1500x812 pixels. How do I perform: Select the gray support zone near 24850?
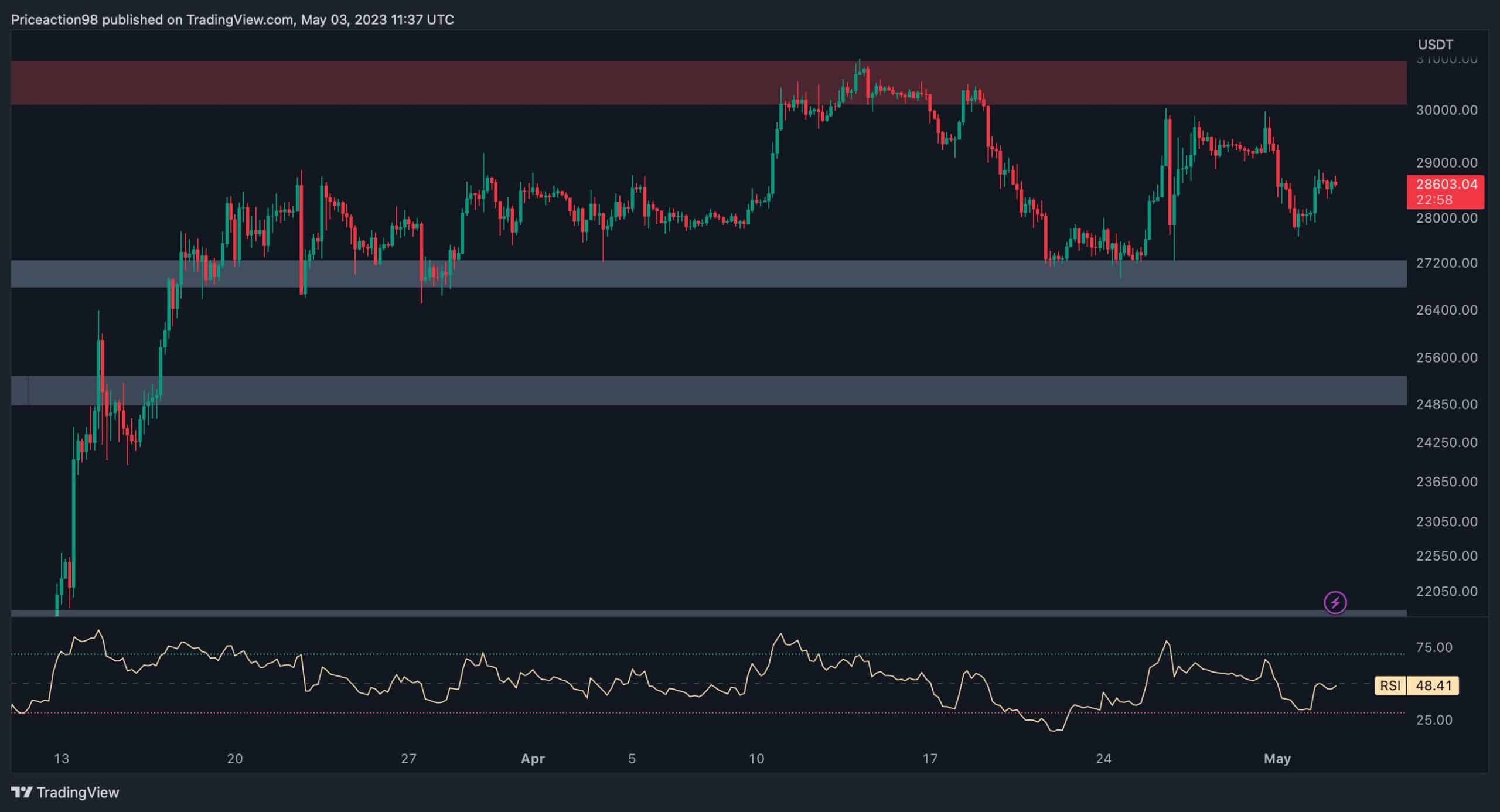[x=708, y=390]
